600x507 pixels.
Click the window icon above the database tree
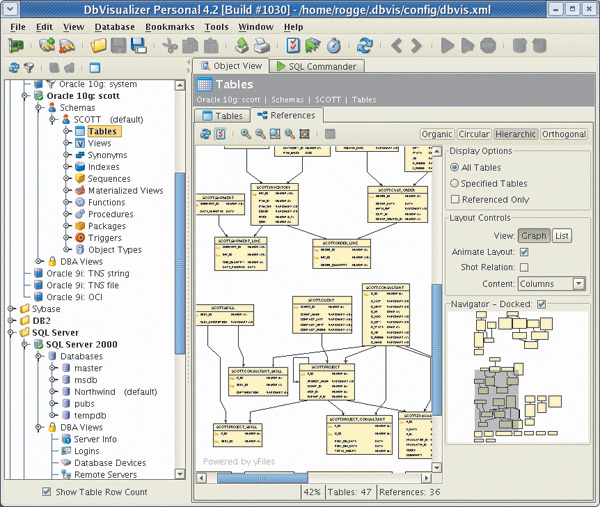[x=95, y=68]
